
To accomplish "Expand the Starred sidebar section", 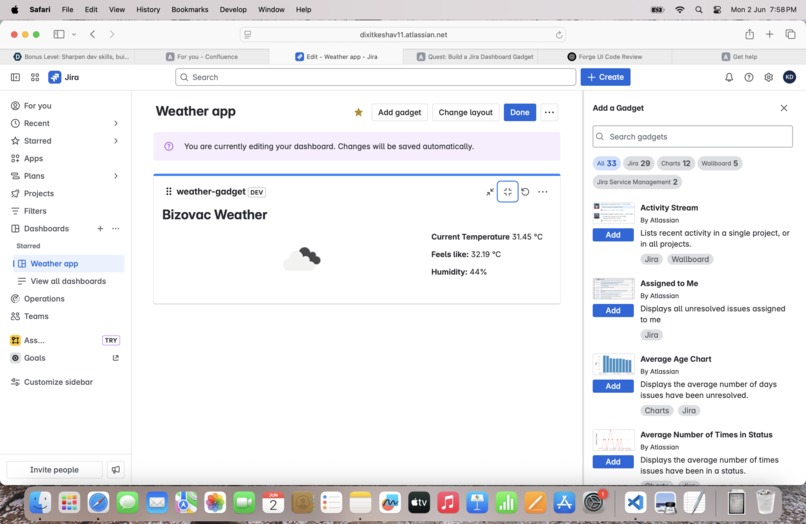I will 116,141.
